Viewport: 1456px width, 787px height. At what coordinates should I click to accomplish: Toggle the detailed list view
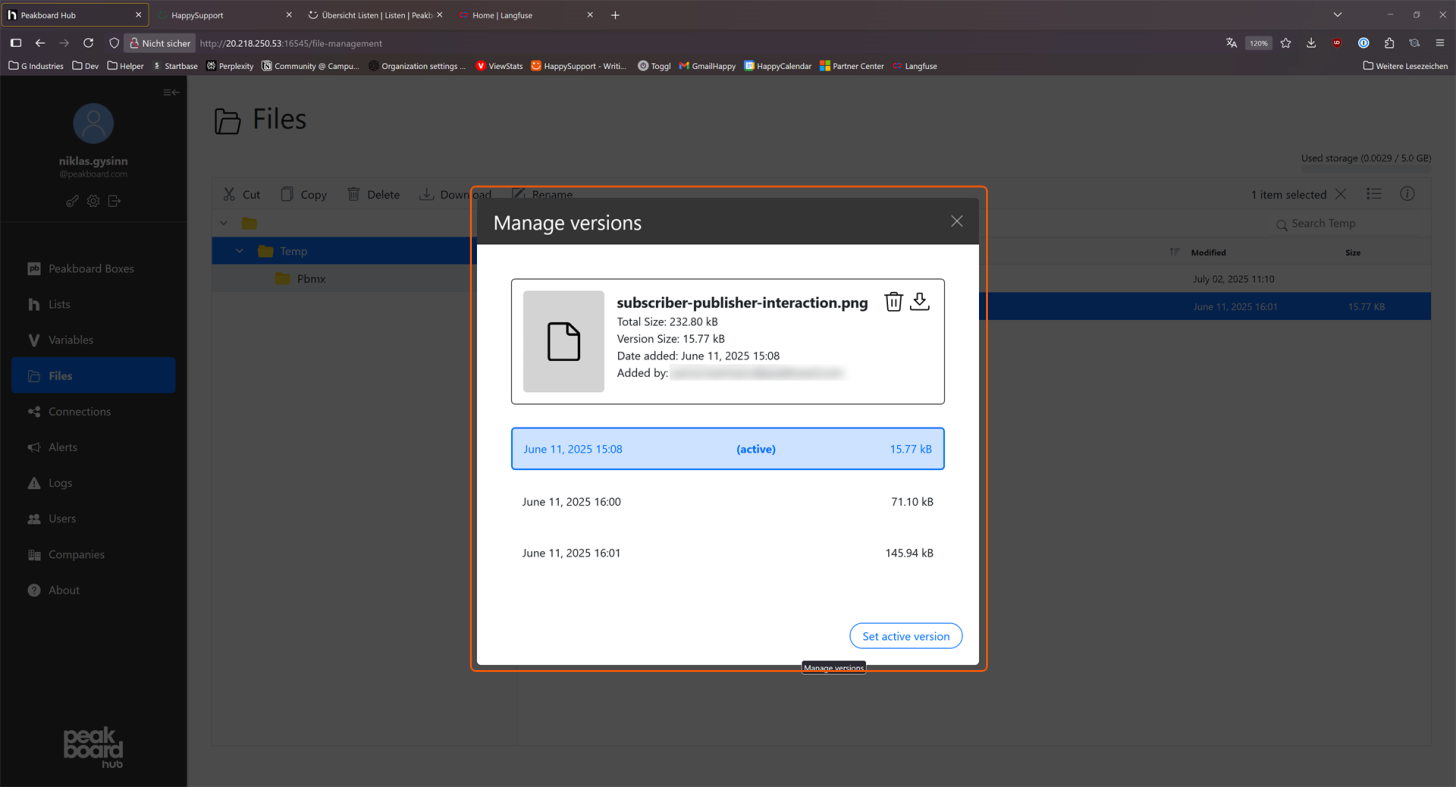pyautogui.click(x=1374, y=194)
